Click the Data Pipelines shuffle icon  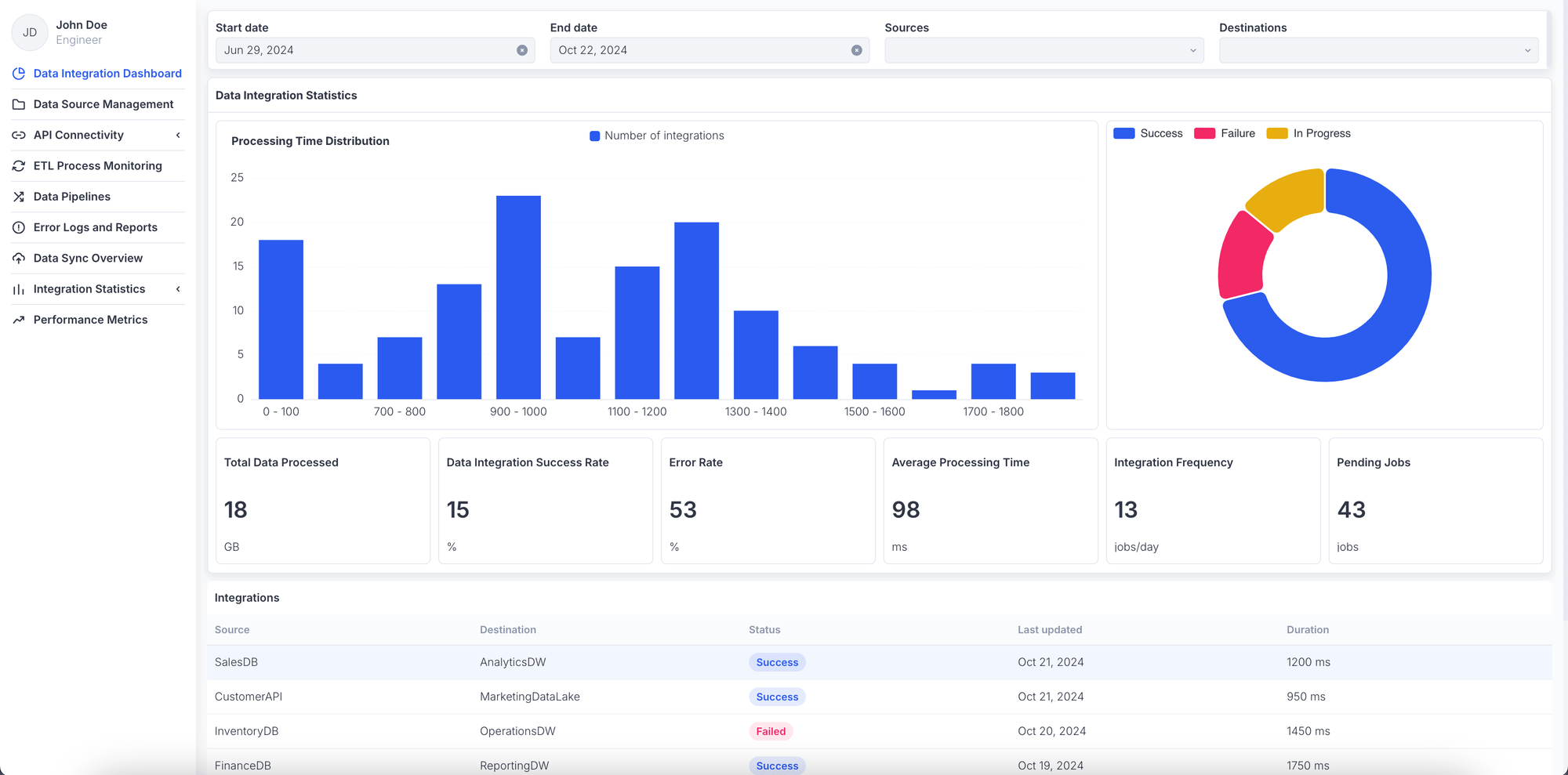(19, 196)
